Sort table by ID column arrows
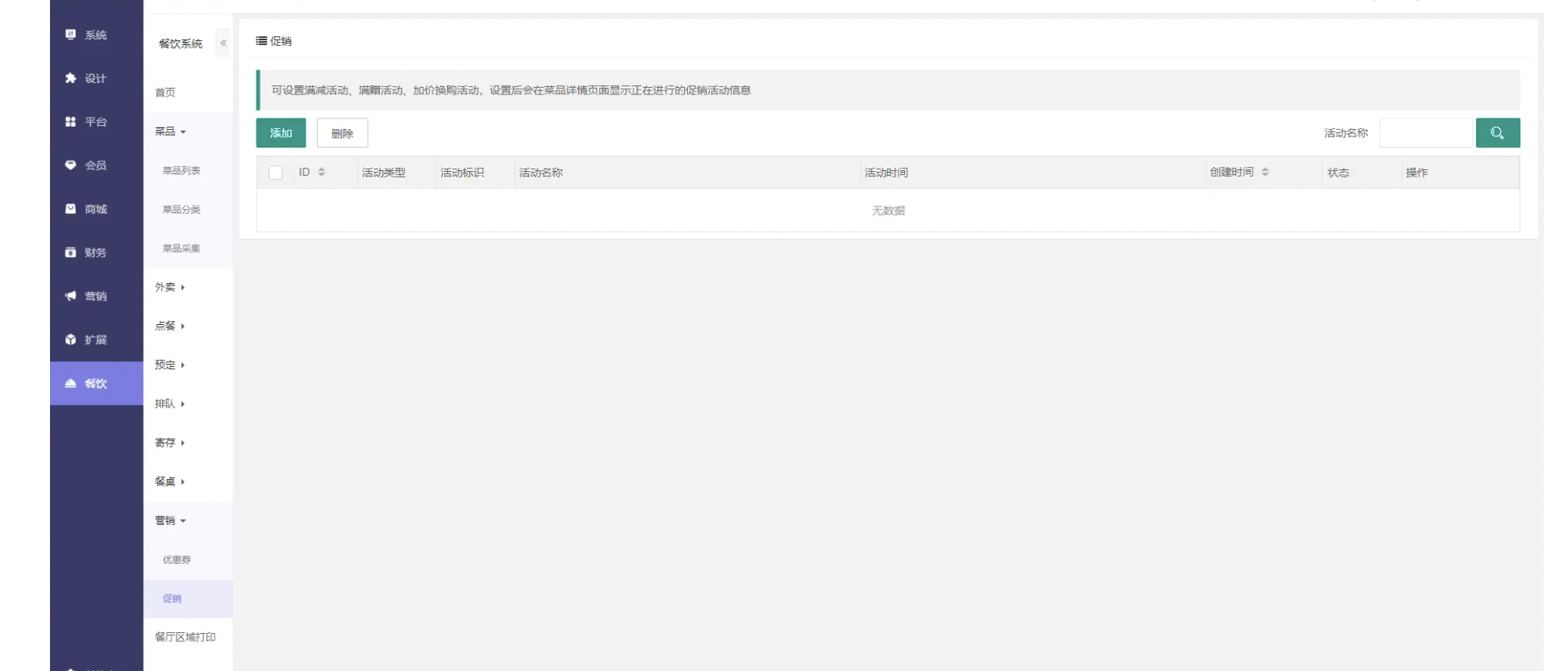This screenshot has height=671, width=1568. [x=322, y=172]
